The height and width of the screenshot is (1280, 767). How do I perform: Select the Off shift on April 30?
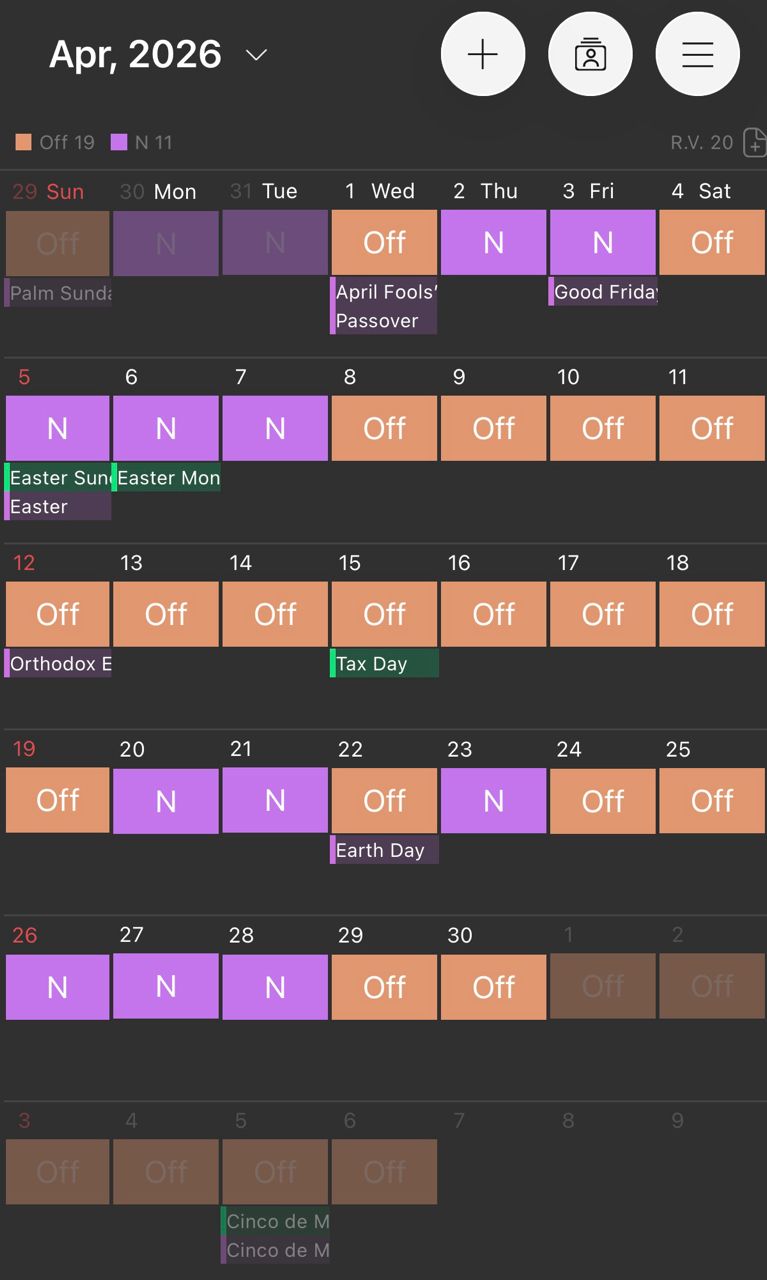tap(494, 987)
